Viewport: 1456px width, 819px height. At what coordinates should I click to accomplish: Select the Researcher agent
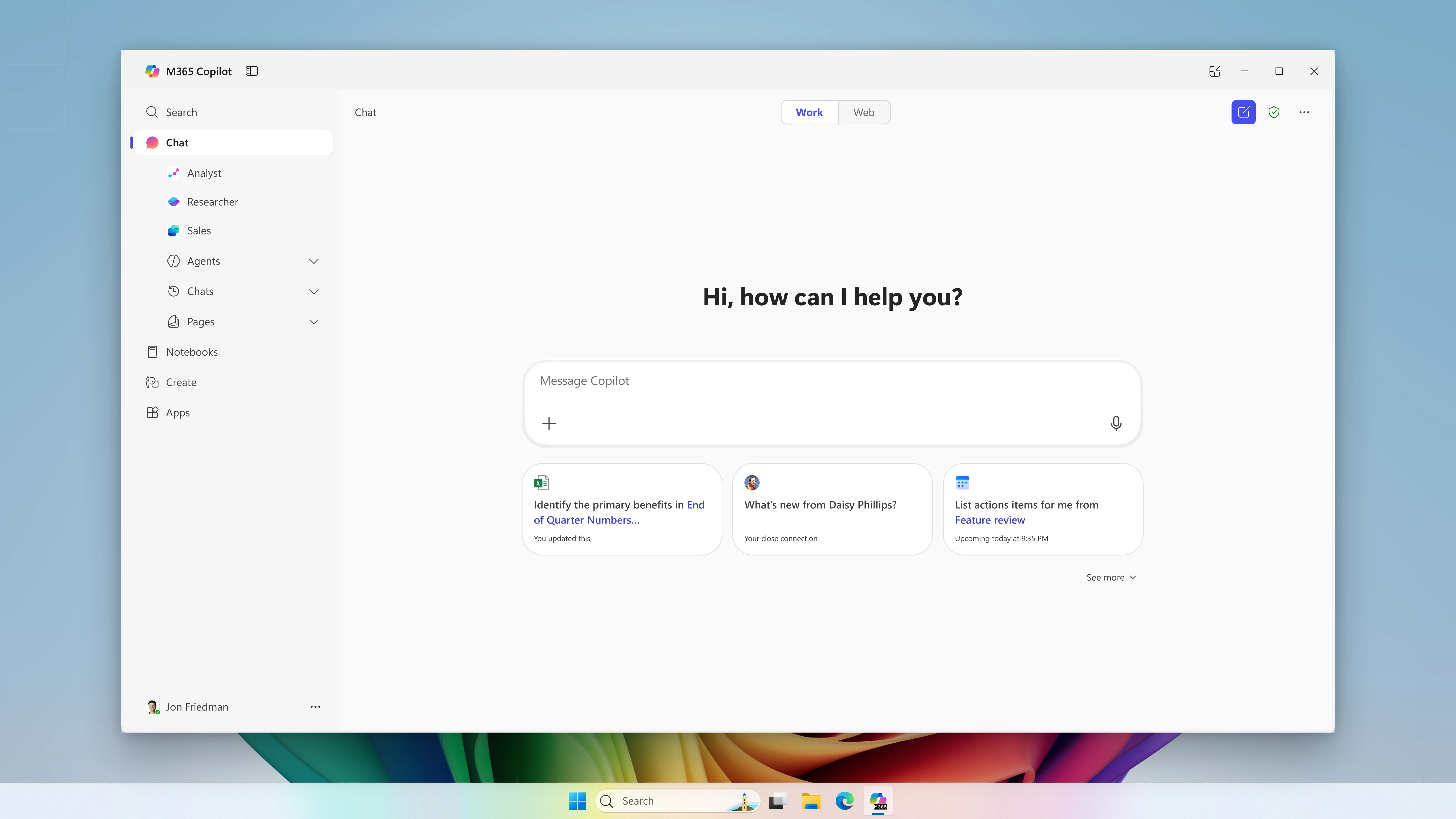point(213,202)
